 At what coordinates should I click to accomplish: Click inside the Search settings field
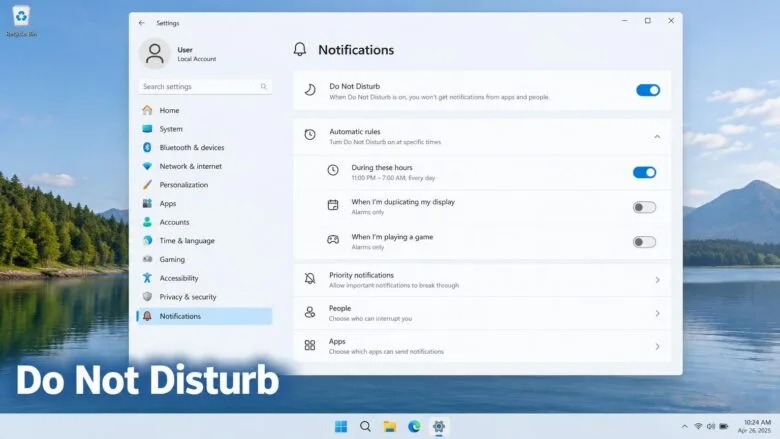click(204, 87)
